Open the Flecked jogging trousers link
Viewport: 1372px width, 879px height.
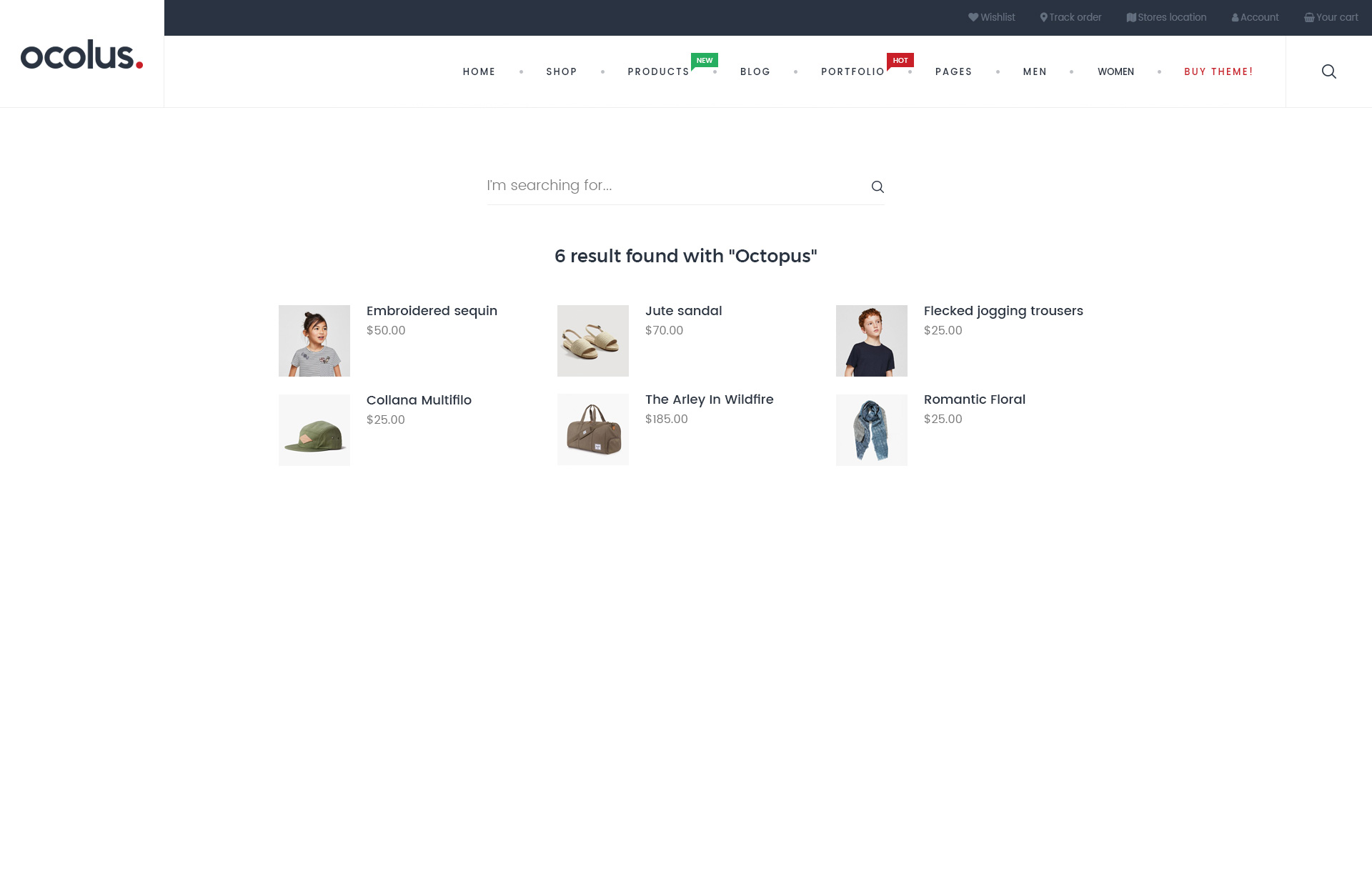[1003, 311]
